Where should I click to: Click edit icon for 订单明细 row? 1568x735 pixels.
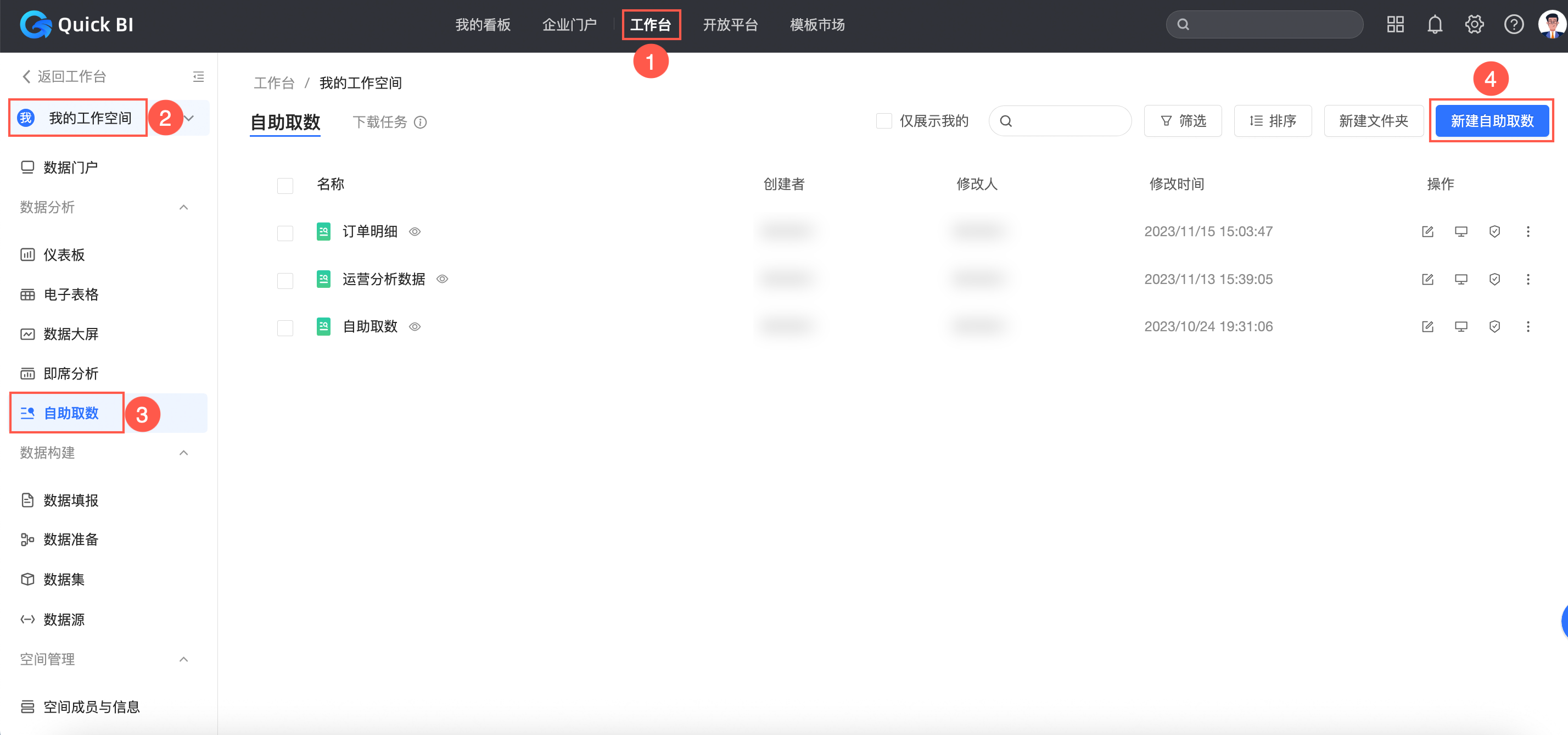click(1427, 231)
